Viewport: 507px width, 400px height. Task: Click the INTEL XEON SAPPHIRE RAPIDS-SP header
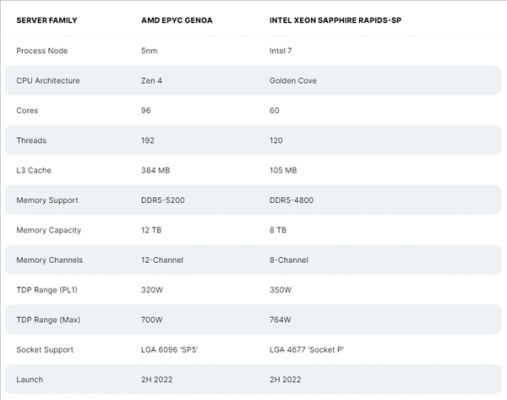tap(335, 20)
